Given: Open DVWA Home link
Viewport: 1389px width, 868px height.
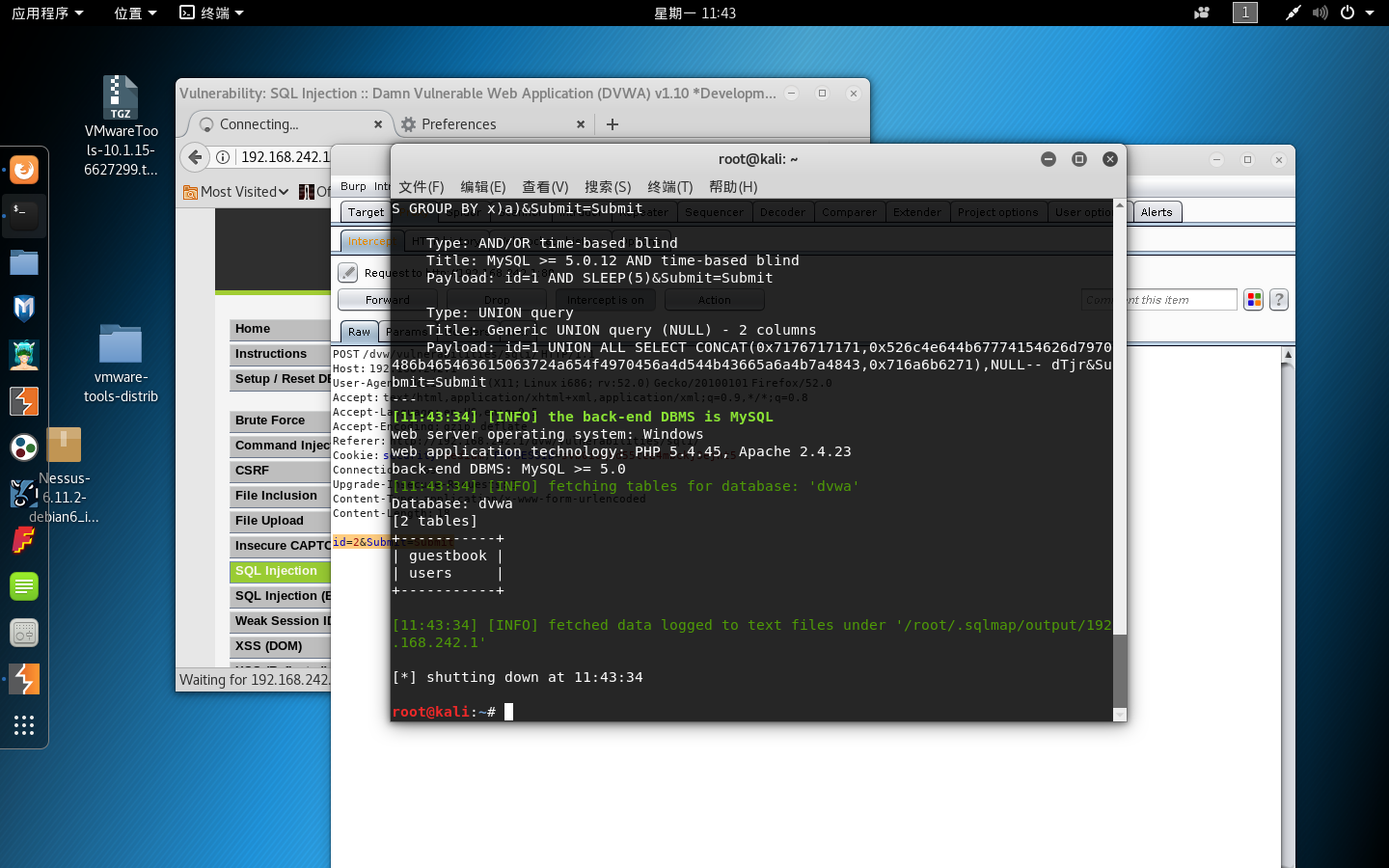Looking at the screenshot, I should [x=280, y=329].
